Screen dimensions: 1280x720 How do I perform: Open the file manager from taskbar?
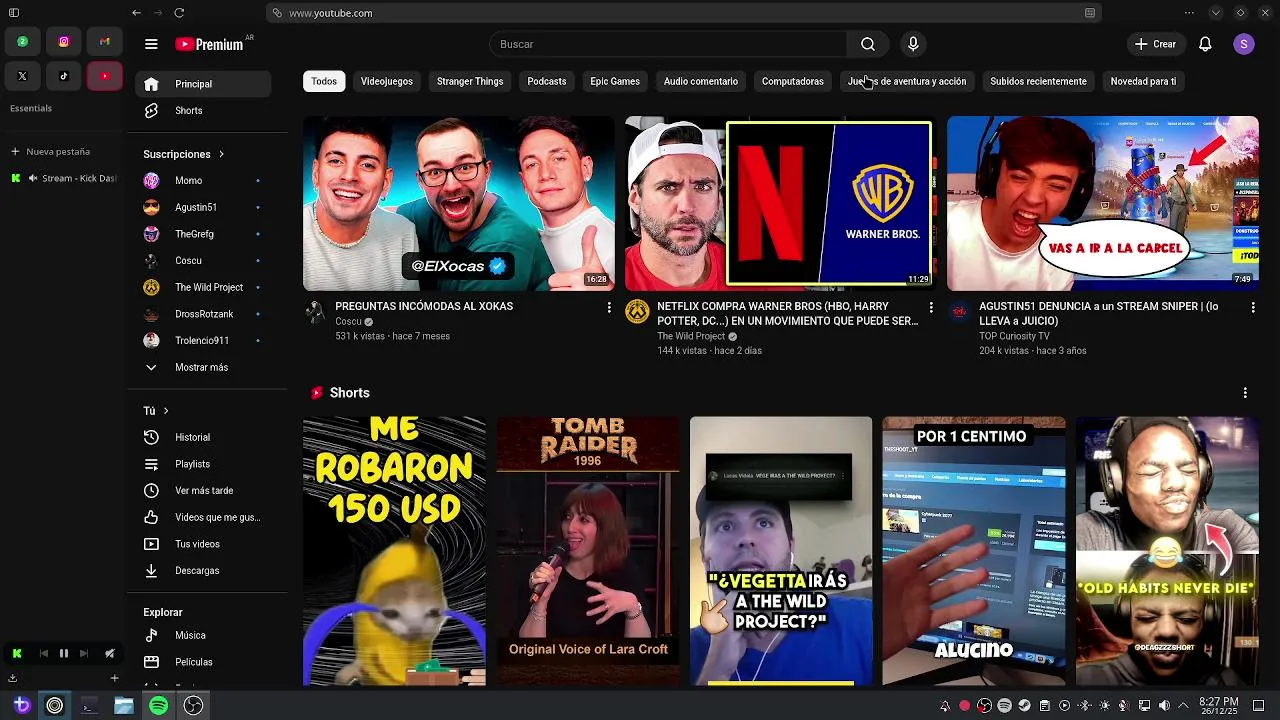(124, 706)
